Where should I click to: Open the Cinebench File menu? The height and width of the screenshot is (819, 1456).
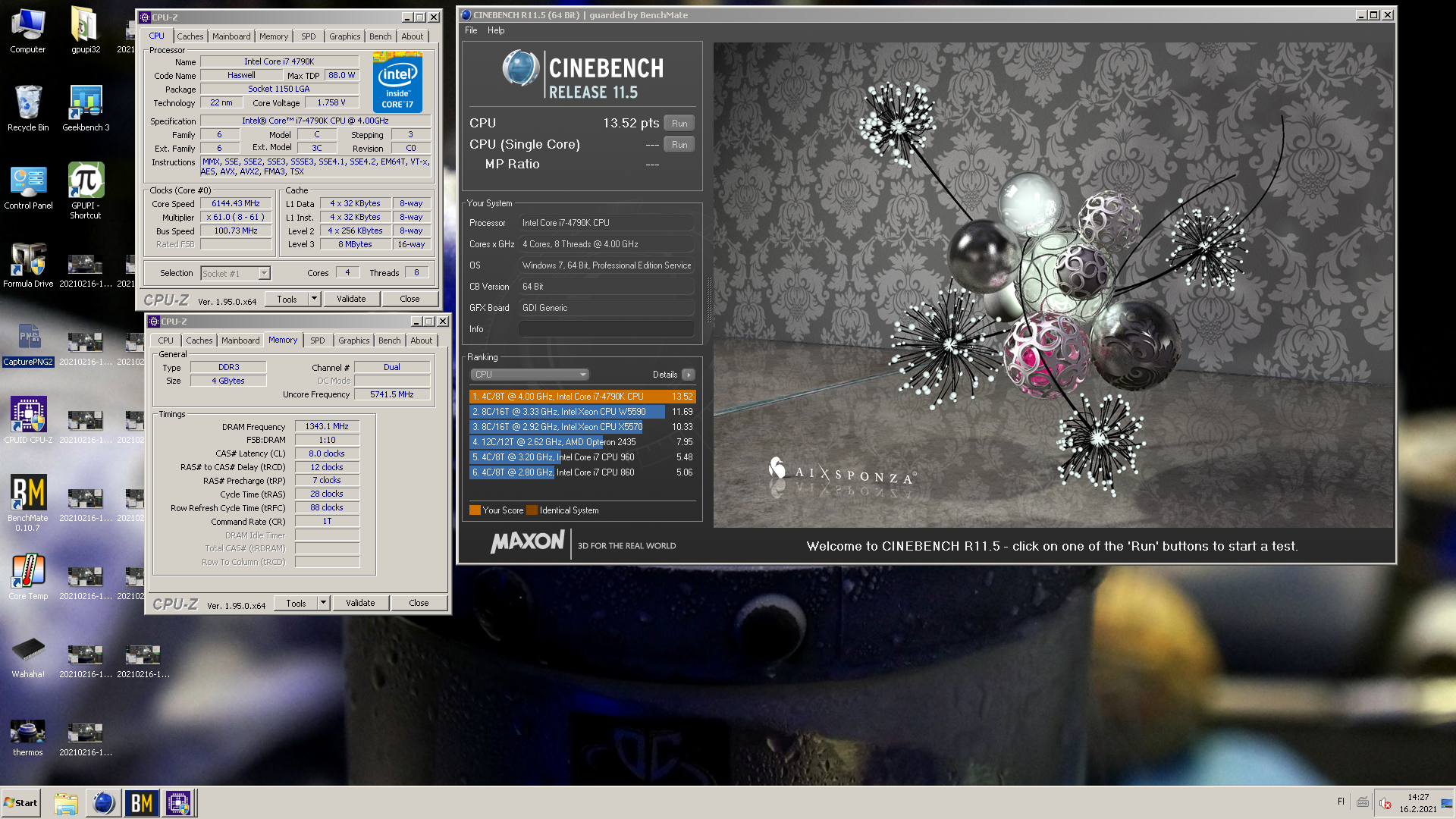471,30
